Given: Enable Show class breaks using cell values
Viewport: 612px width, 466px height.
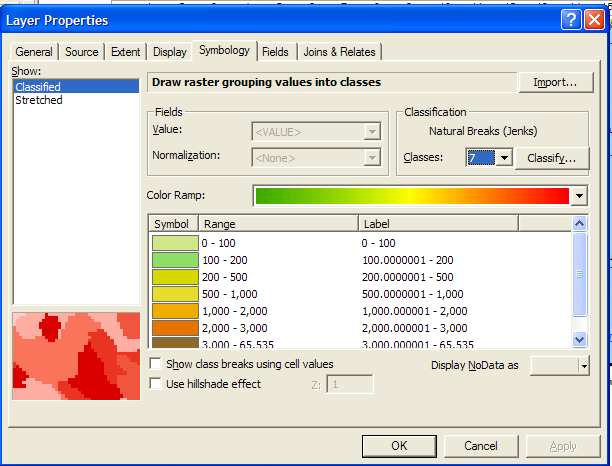Looking at the screenshot, I should pos(155,364).
